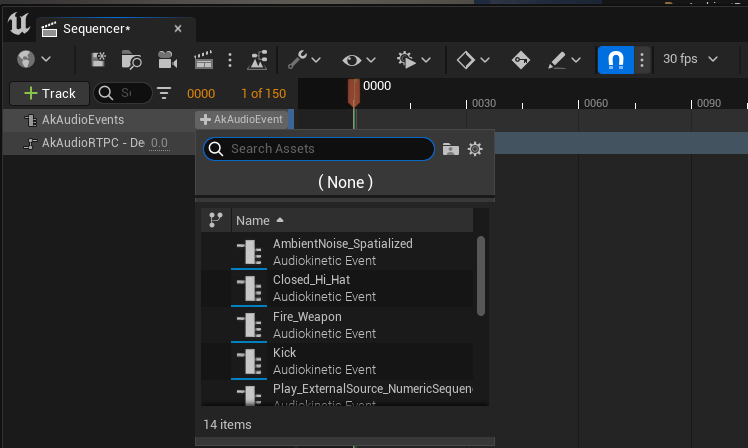Click the Kick event thumbnail icon
This screenshot has height=448, width=748.
(x=249, y=361)
